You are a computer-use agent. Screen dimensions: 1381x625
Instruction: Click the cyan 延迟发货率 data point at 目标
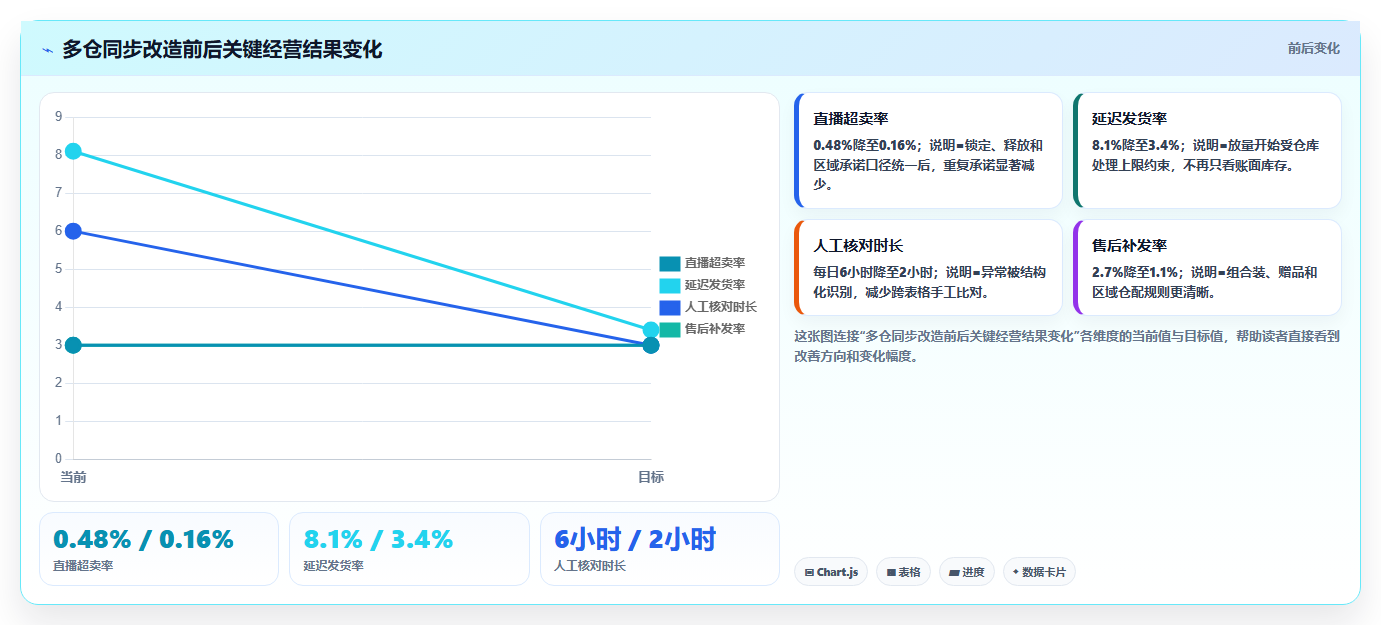tap(651, 330)
